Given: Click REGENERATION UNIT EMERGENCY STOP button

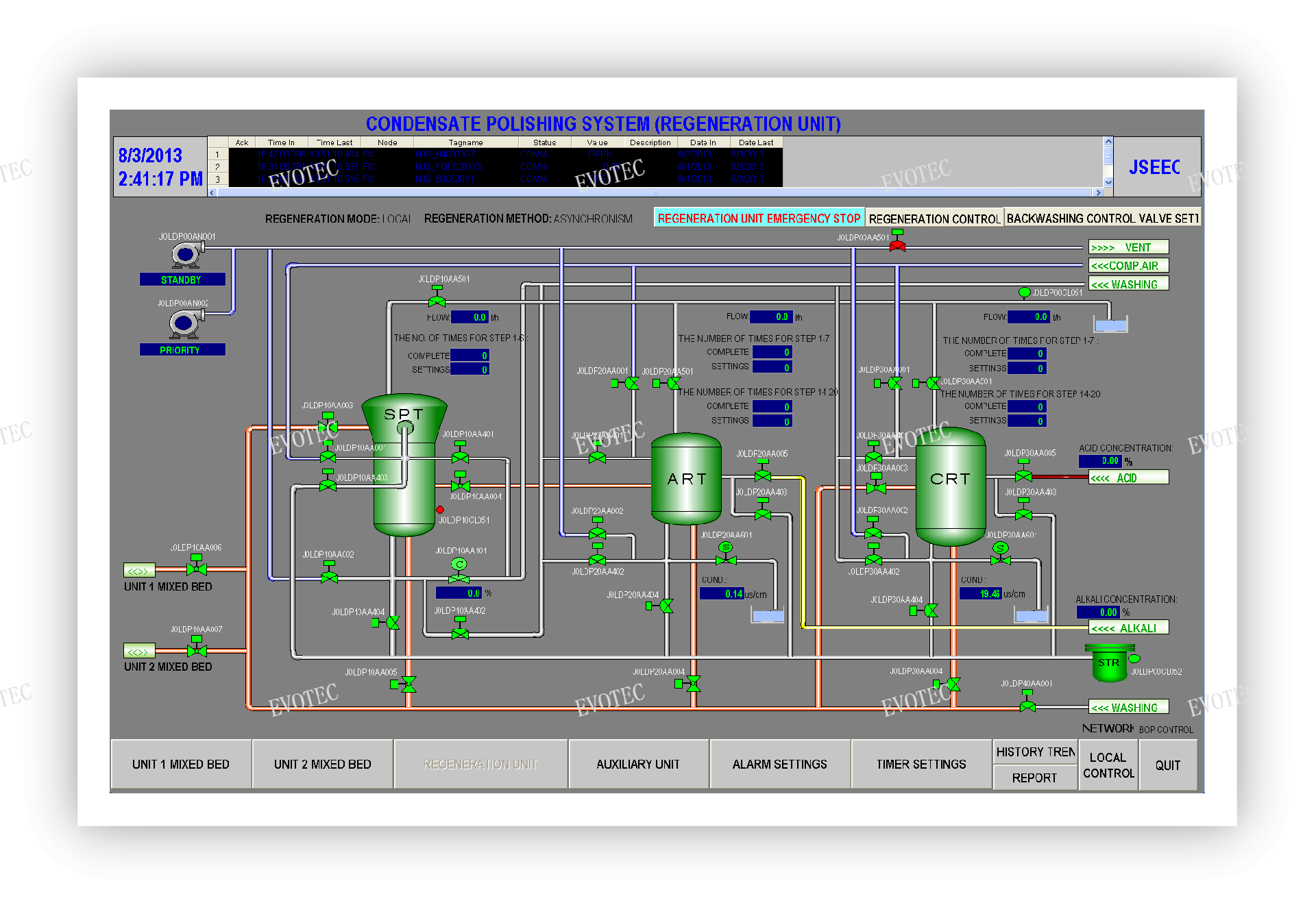Looking at the screenshot, I should click(x=759, y=218).
